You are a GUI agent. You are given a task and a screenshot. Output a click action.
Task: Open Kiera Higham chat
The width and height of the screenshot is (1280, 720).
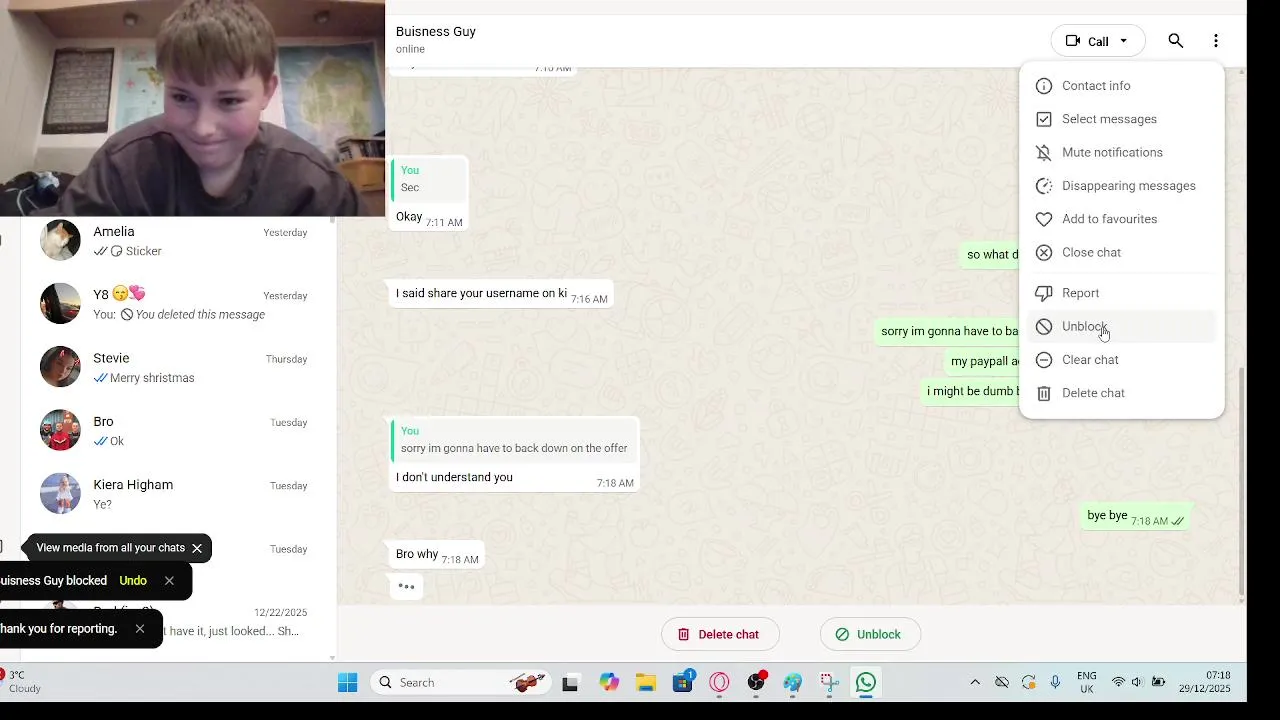tap(180, 494)
